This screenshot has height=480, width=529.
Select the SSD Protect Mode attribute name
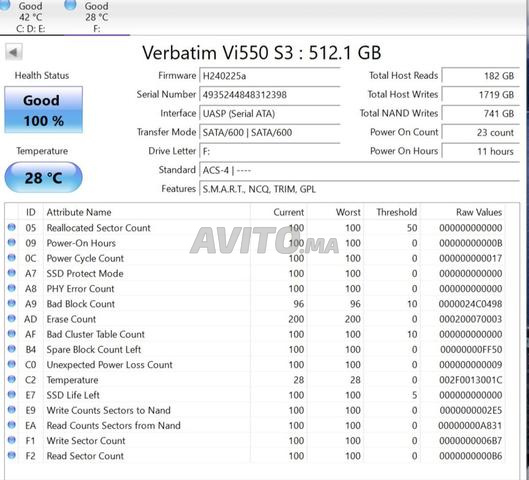(x=85, y=274)
